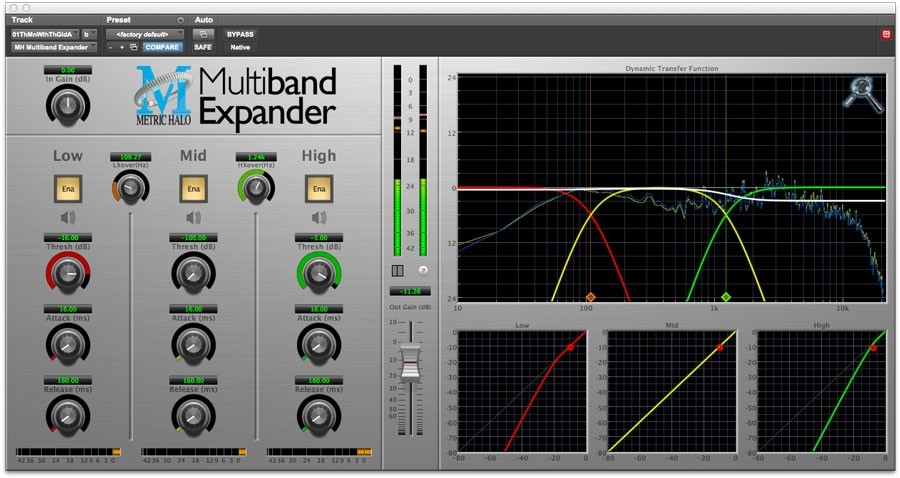Click the red threshold dot in Mid graph

pyautogui.click(x=720, y=347)
